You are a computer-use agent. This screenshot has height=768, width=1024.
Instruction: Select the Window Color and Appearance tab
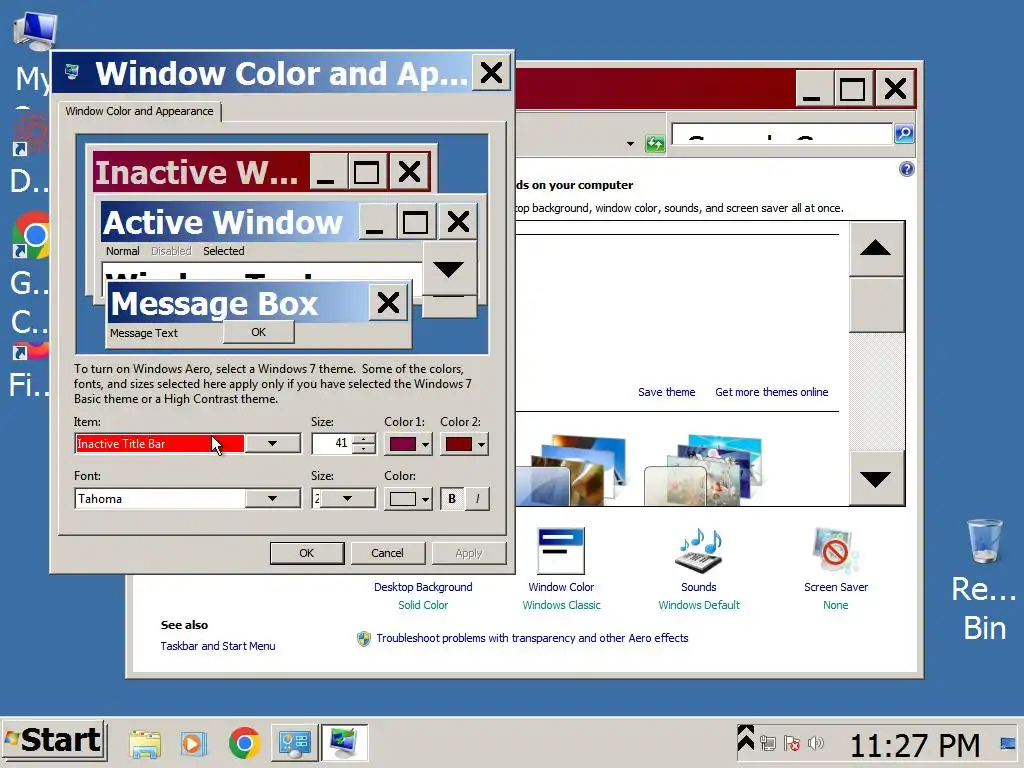(x=139, y=111)
